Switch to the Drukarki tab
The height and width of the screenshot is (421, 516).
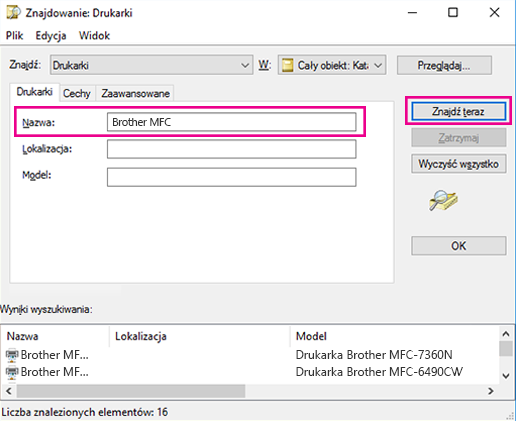coord(35,92)
